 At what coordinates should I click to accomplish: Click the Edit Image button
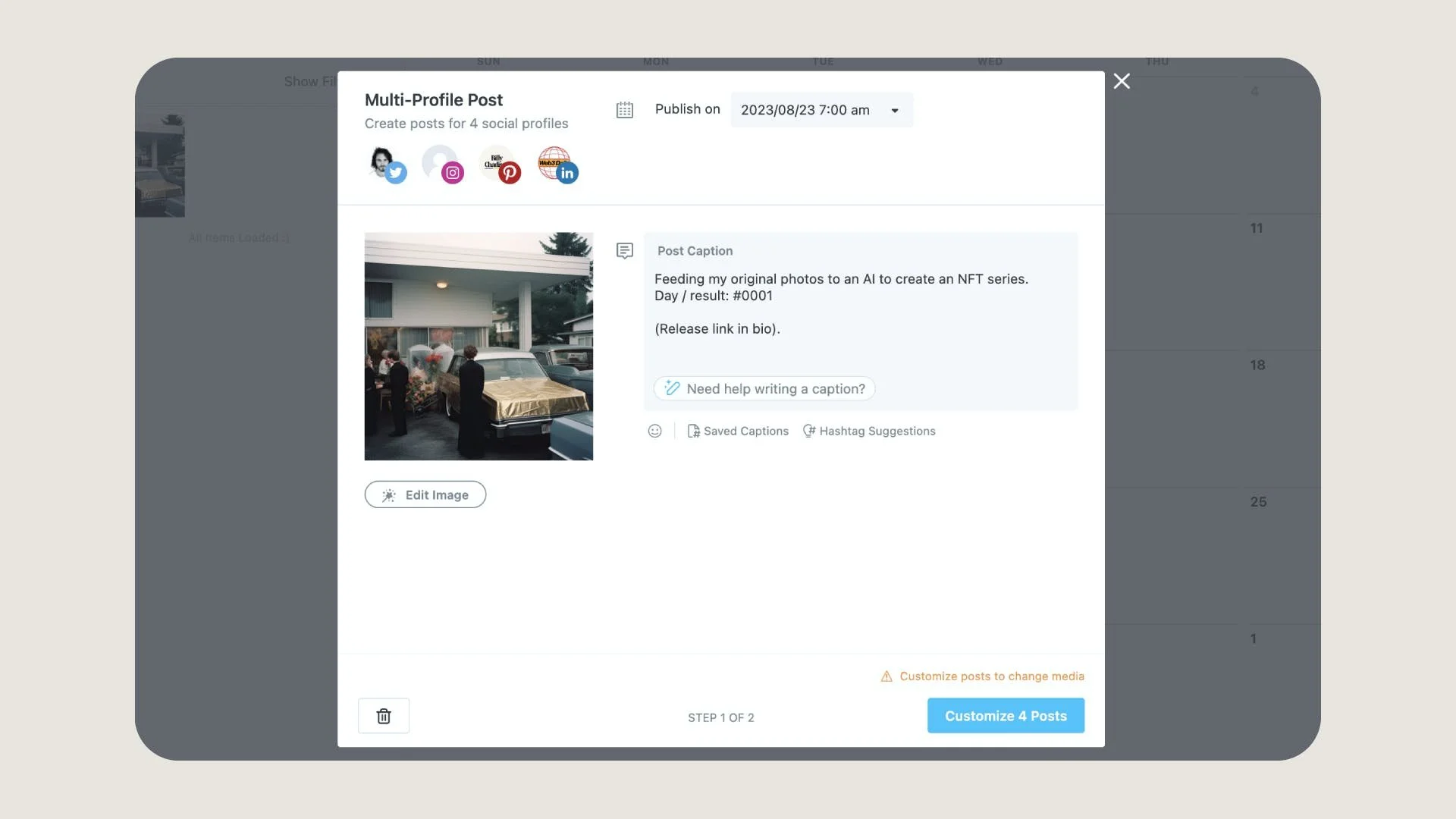coord(425,494)
